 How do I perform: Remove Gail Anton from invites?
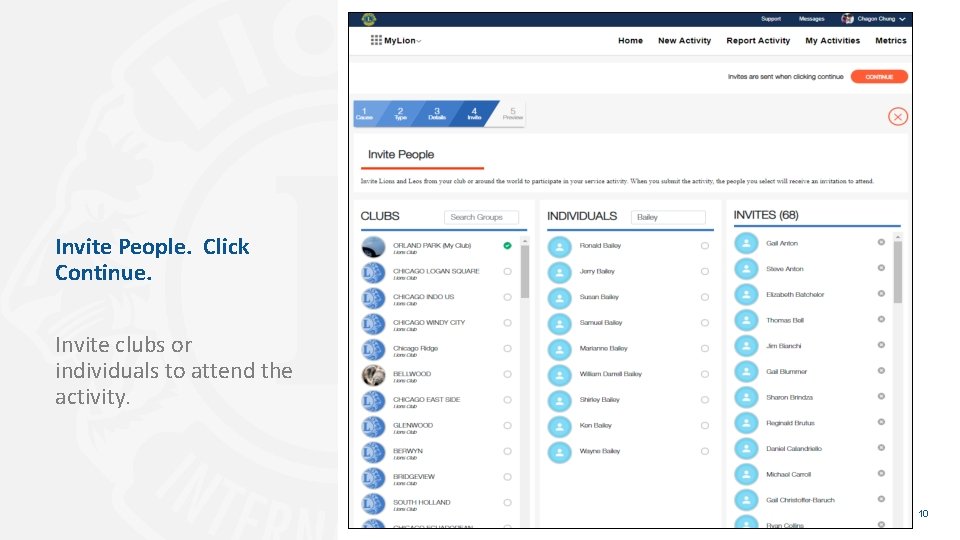[x=881, y=242]
